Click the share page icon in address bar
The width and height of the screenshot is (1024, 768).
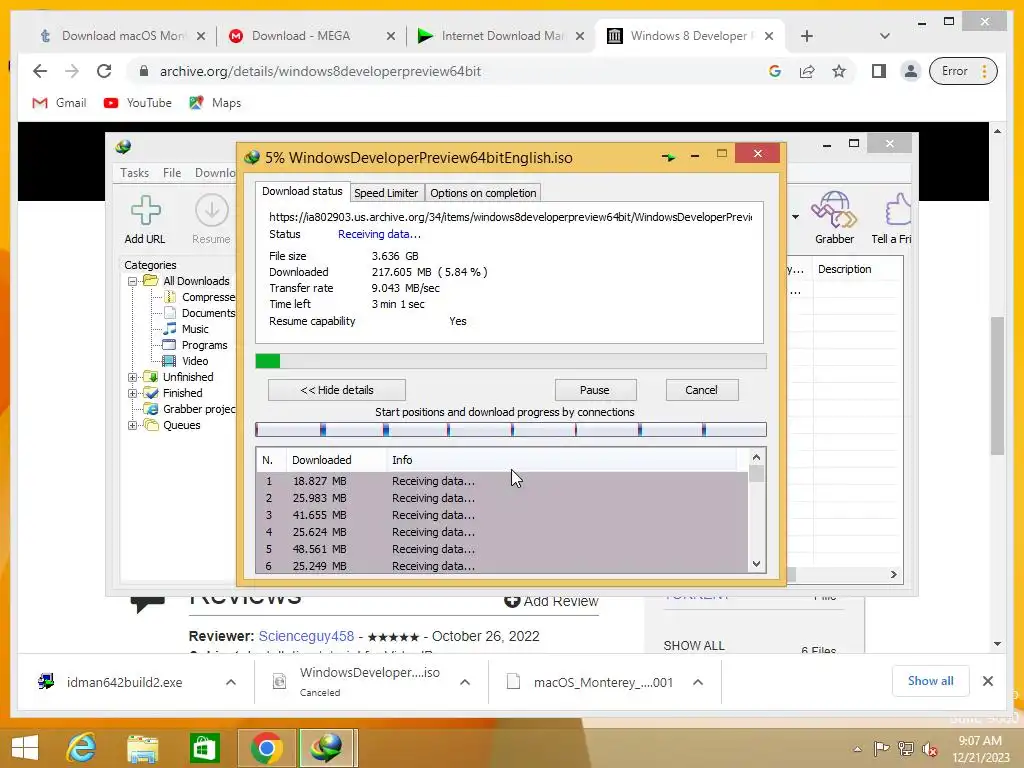click(807, 71)
